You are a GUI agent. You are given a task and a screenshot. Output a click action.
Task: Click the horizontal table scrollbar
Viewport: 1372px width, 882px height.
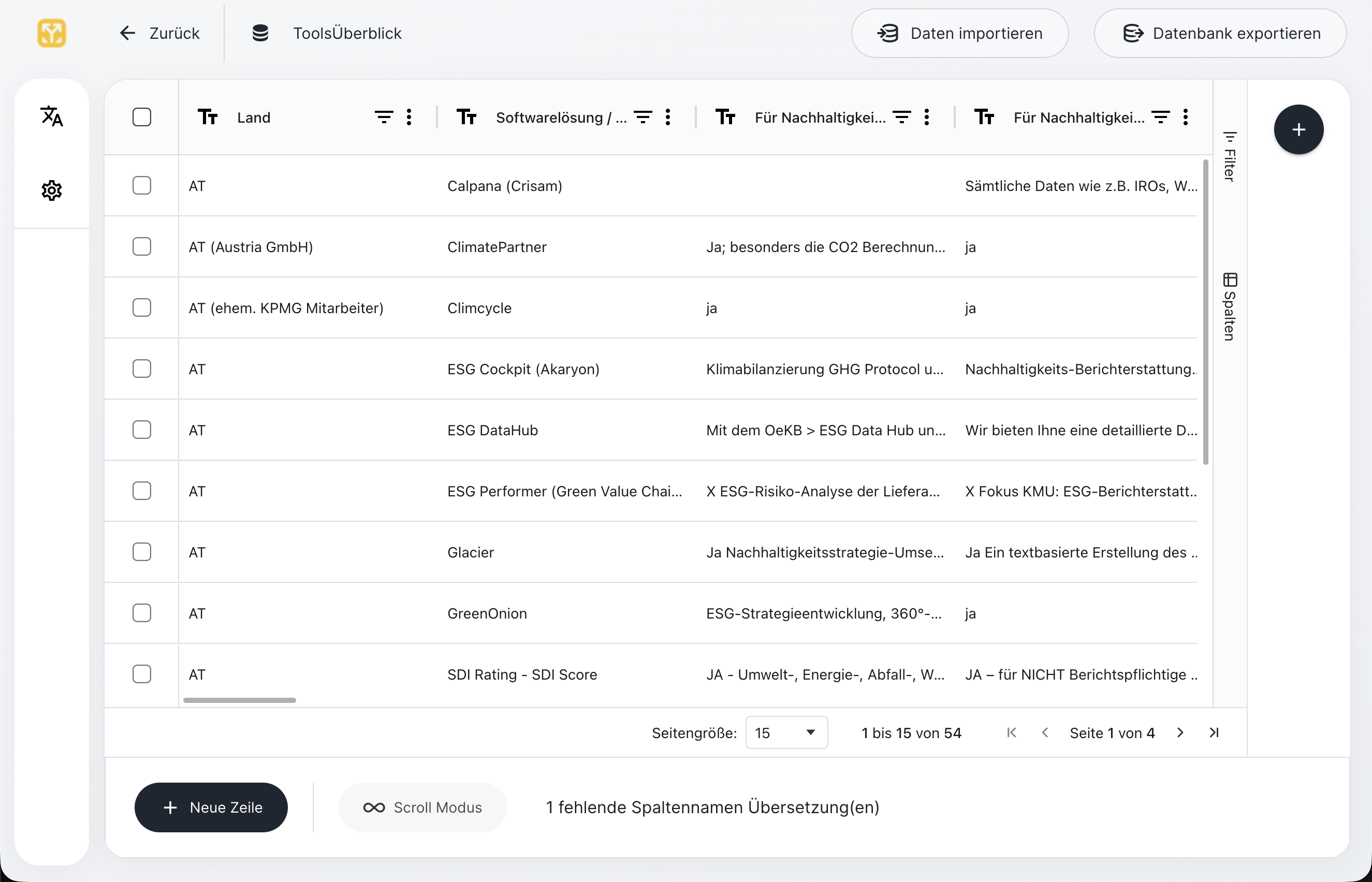pos(240,700)
